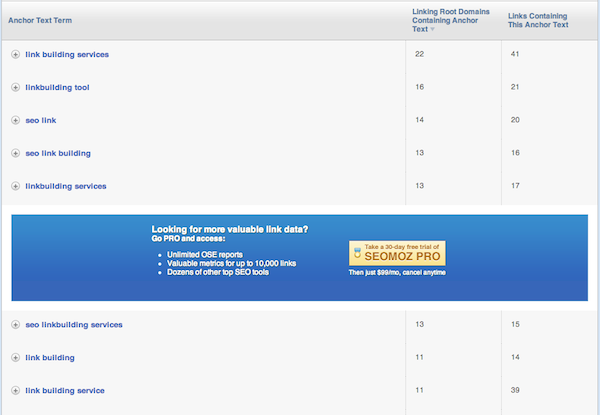Click 'Dozens of other top SEO tools' bullet
The height and width of the screenshot is (415, 600).
tap(218, 272)
